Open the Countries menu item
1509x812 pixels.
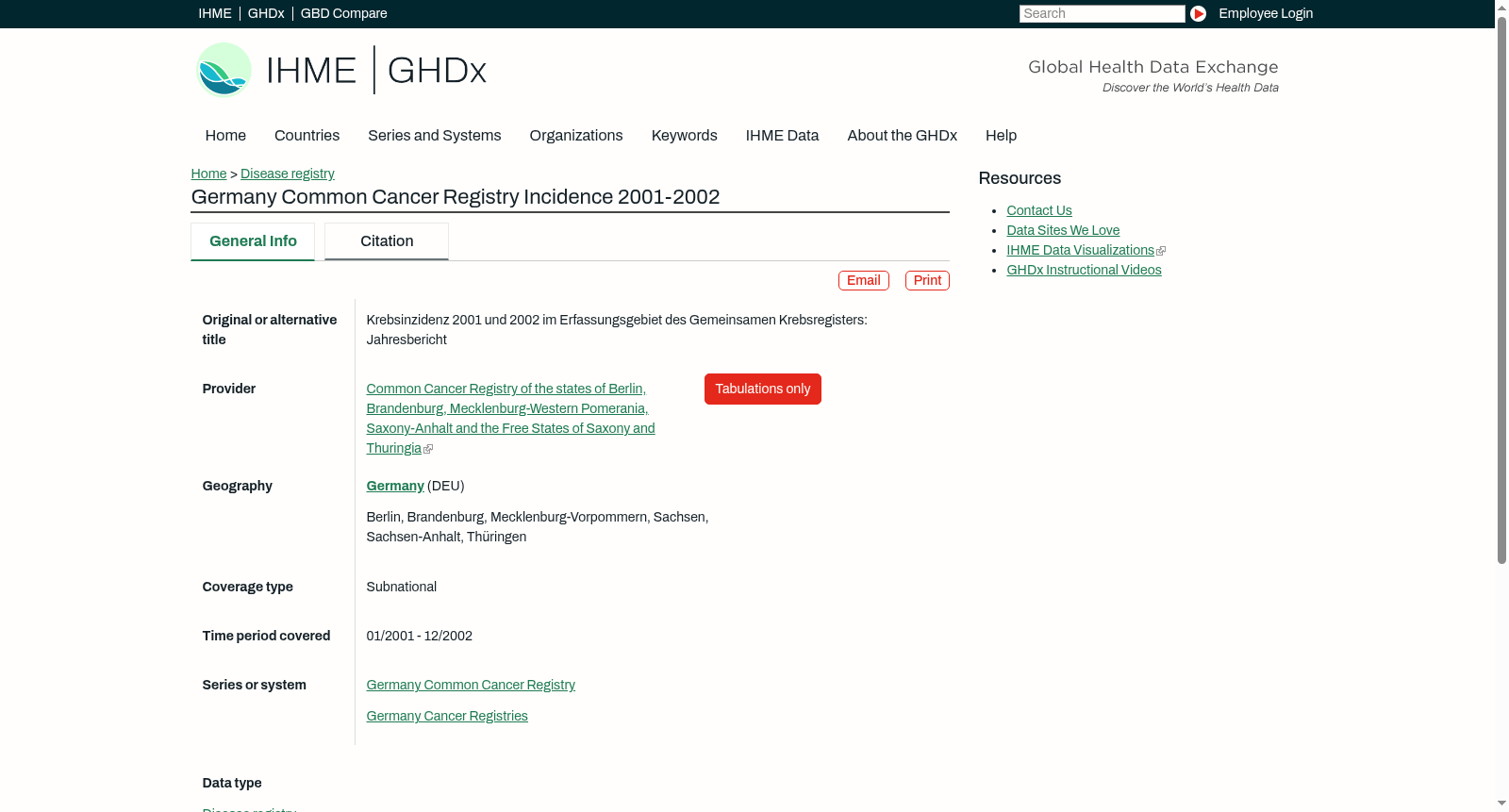point(307,136)
